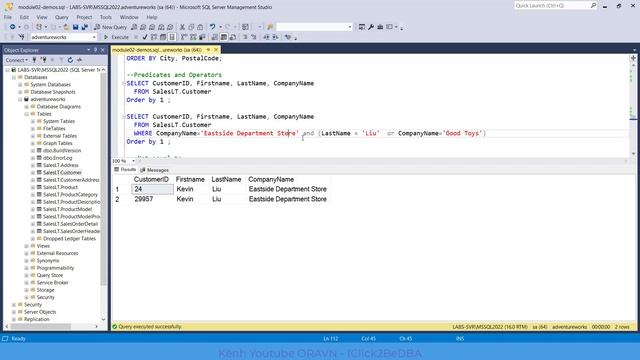Click the Quick Launch search magnifier icon
The image size is (640, 360).
[x=593, y=5]
